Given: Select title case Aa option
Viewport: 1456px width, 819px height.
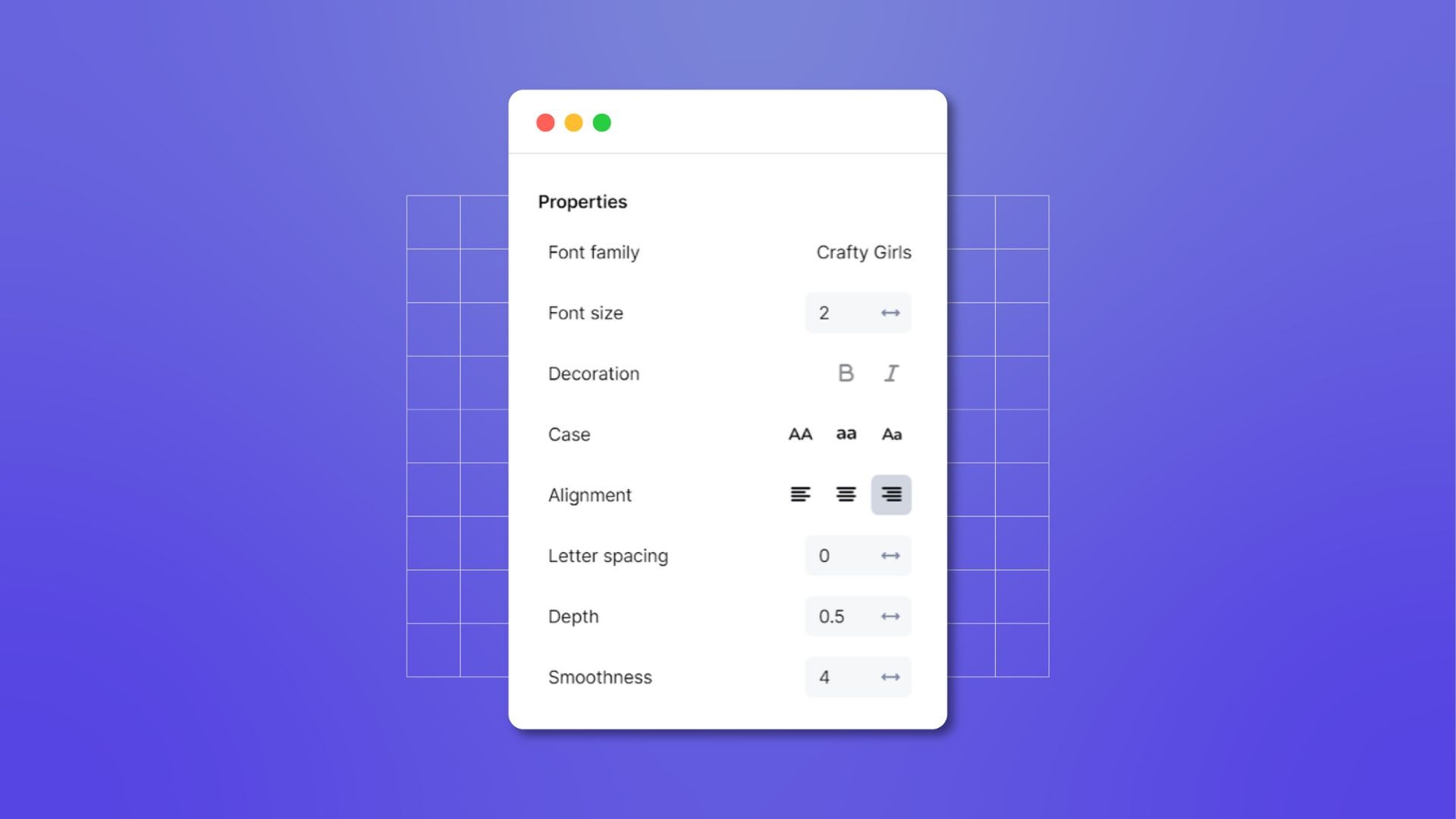Looking at the screenshot, I should (891, 434).
